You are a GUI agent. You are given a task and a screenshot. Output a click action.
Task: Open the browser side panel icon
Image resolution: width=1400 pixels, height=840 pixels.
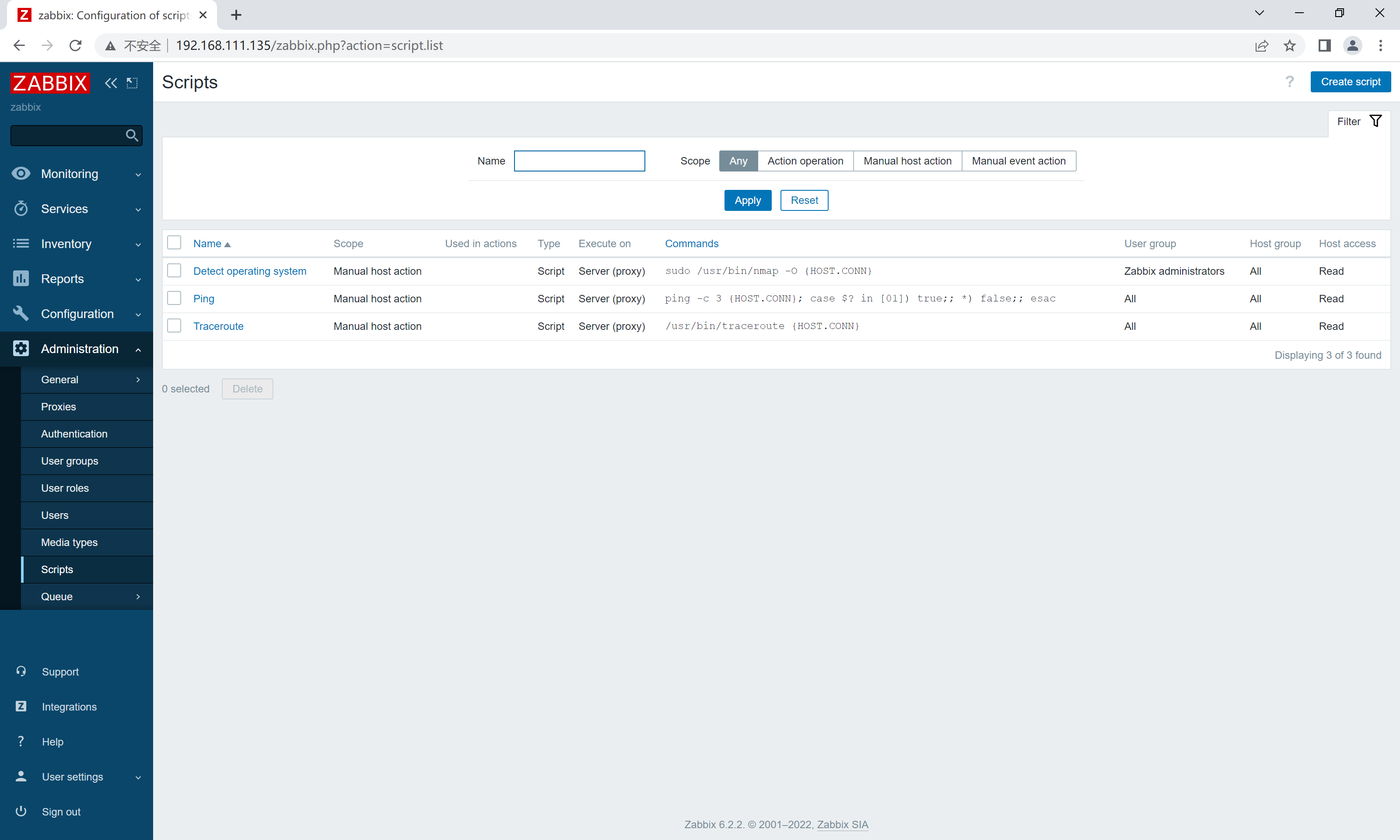click(1324, 45)
